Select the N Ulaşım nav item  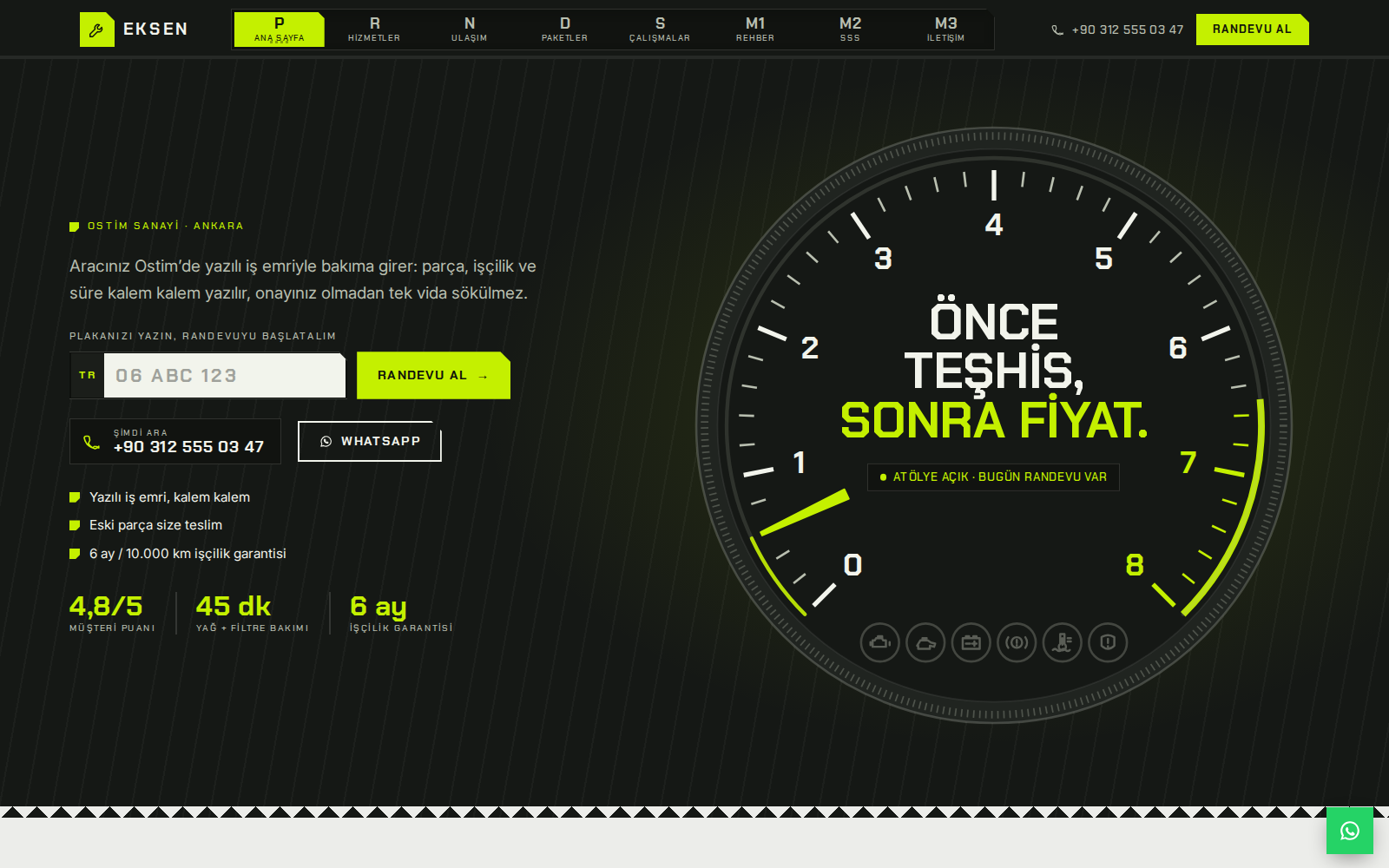tap(470, 30)
